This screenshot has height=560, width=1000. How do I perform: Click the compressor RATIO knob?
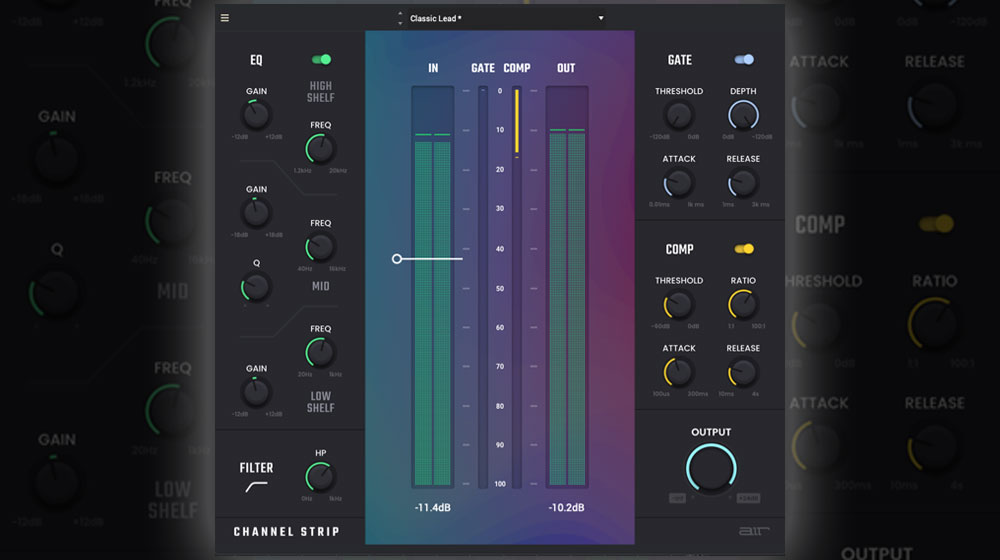pos(743,306)
